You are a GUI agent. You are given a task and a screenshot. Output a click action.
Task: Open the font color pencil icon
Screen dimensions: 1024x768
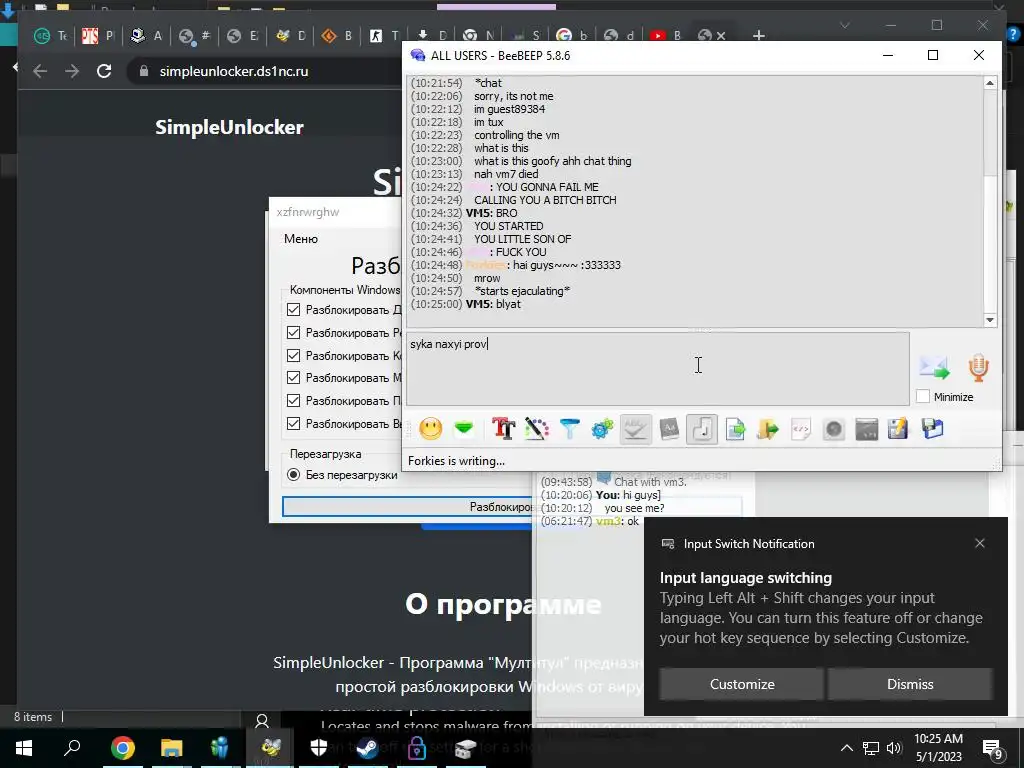pyautogui.click(x=536, y=429)
